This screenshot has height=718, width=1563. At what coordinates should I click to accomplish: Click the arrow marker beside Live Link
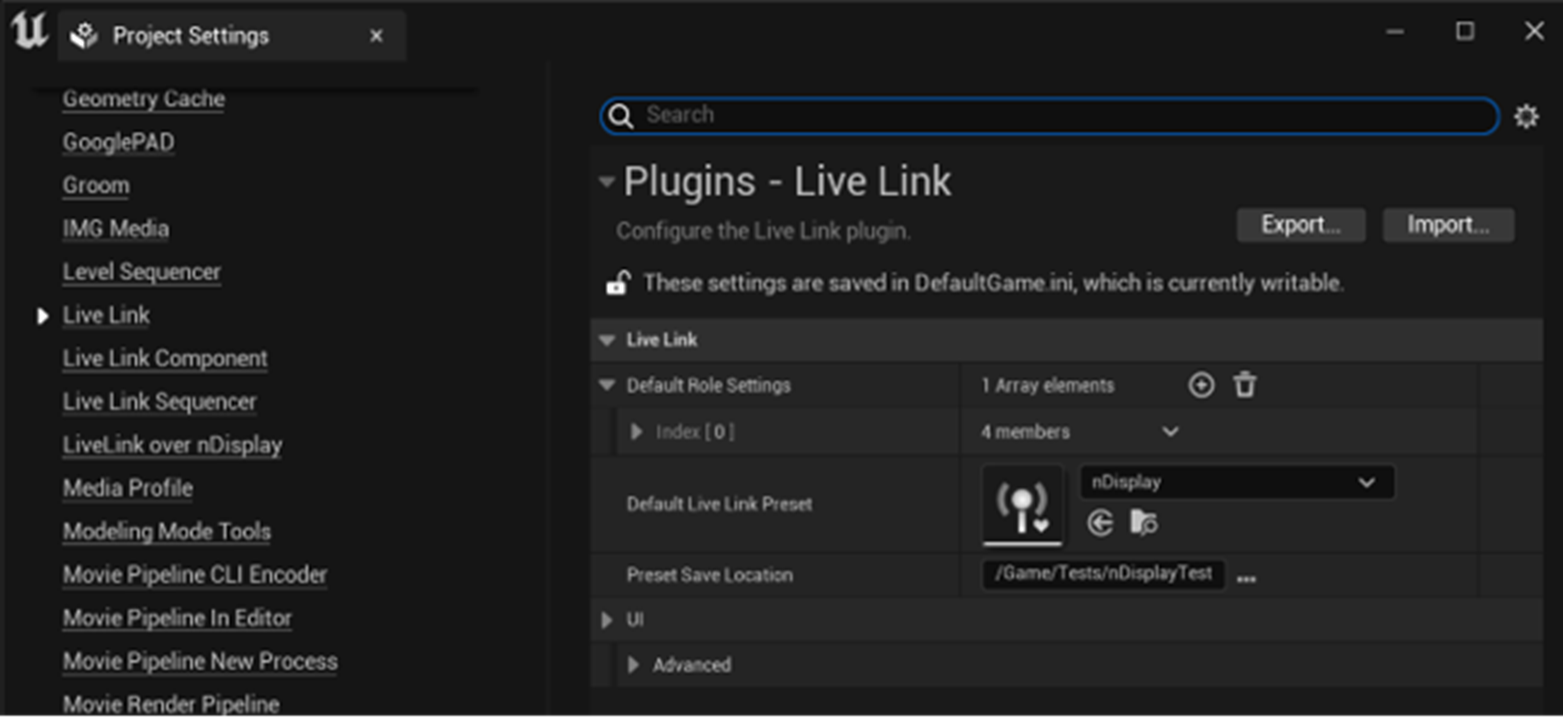point(43,316)
